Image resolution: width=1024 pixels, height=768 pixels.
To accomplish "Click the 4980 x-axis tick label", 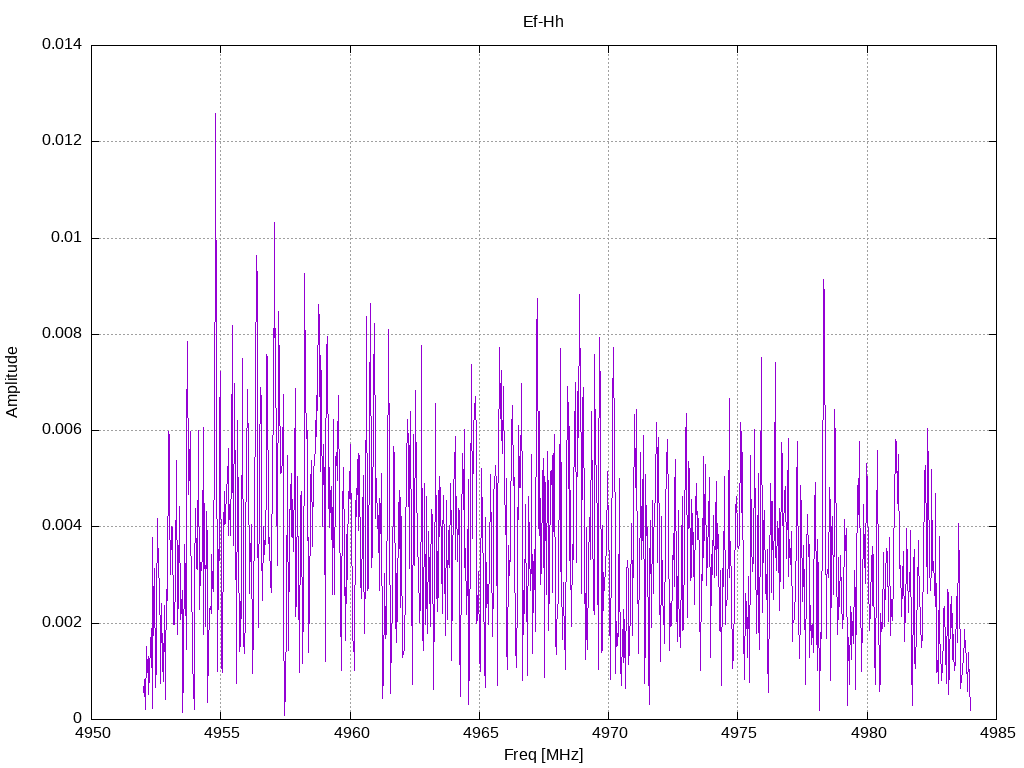I will tap(868, 733).
